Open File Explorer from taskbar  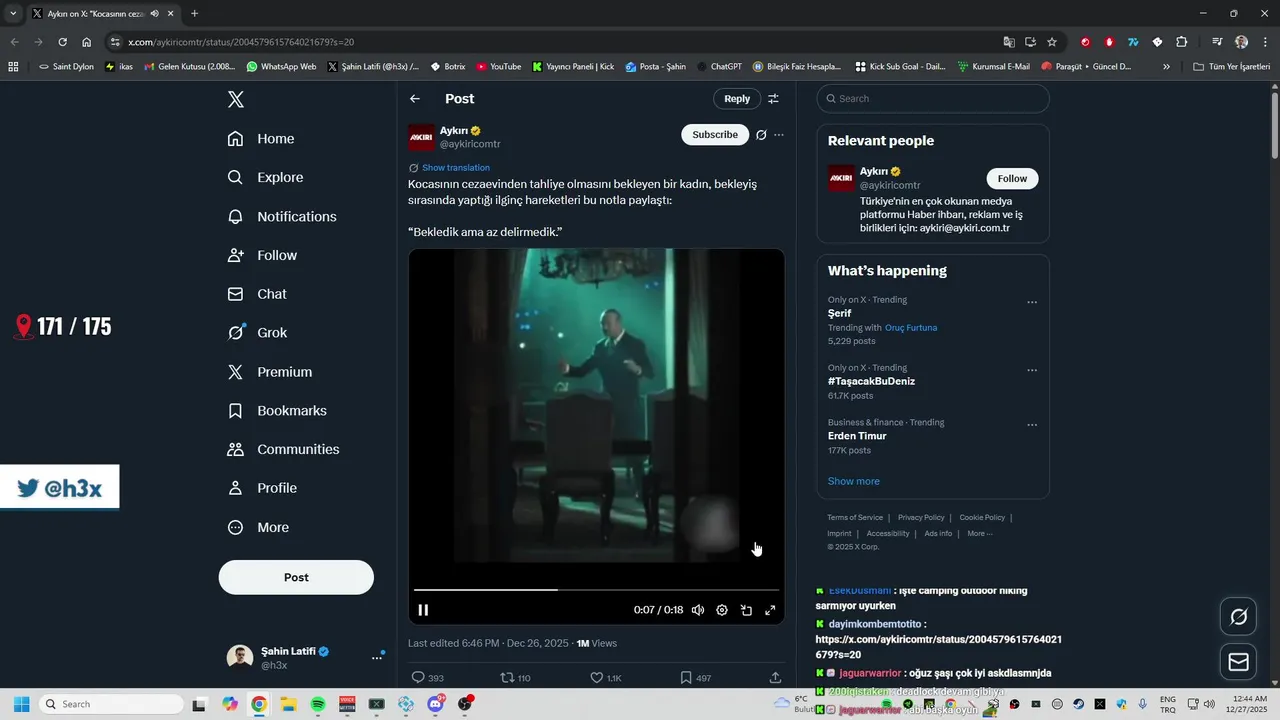click(x=288, y=704)
